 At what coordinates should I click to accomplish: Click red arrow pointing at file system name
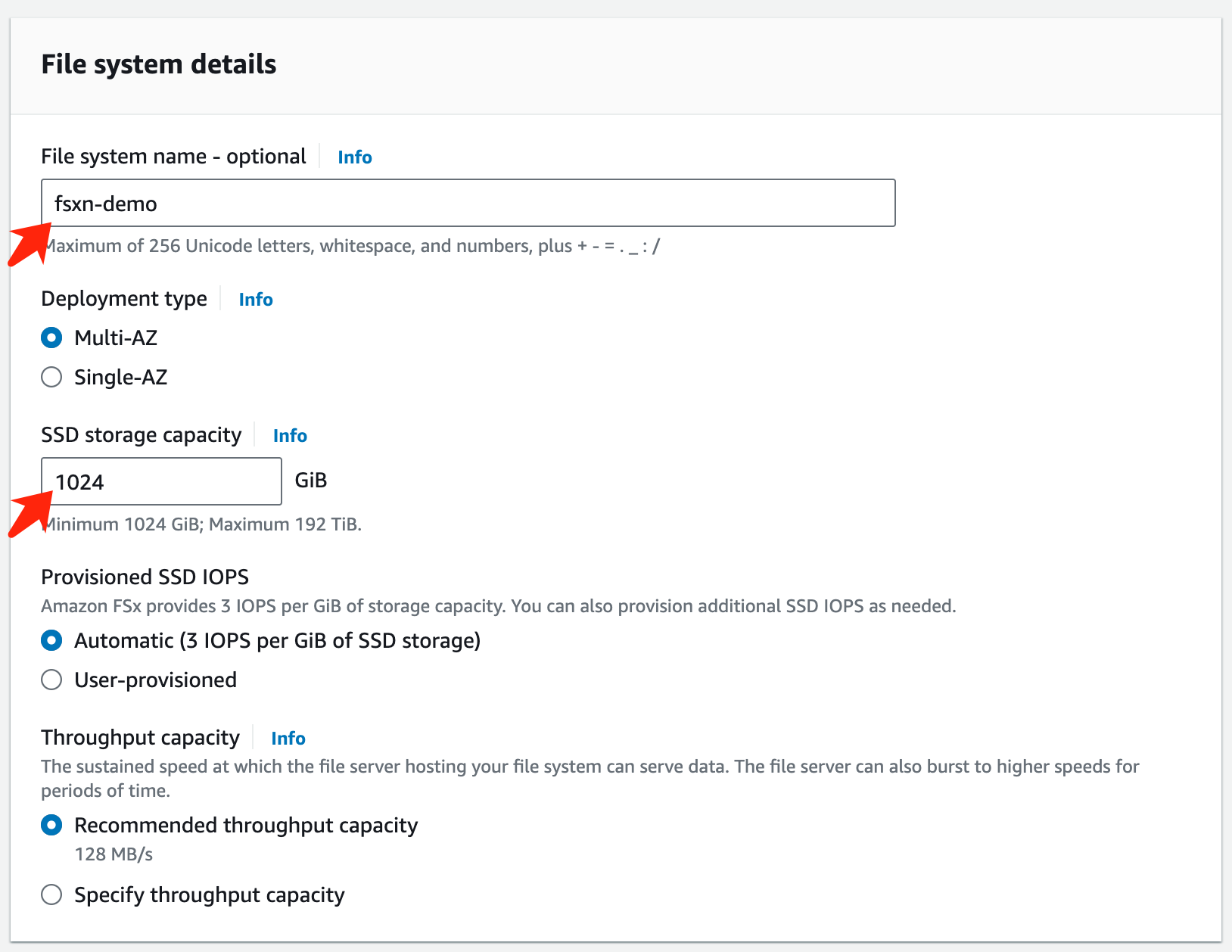(x=29, y=244)
